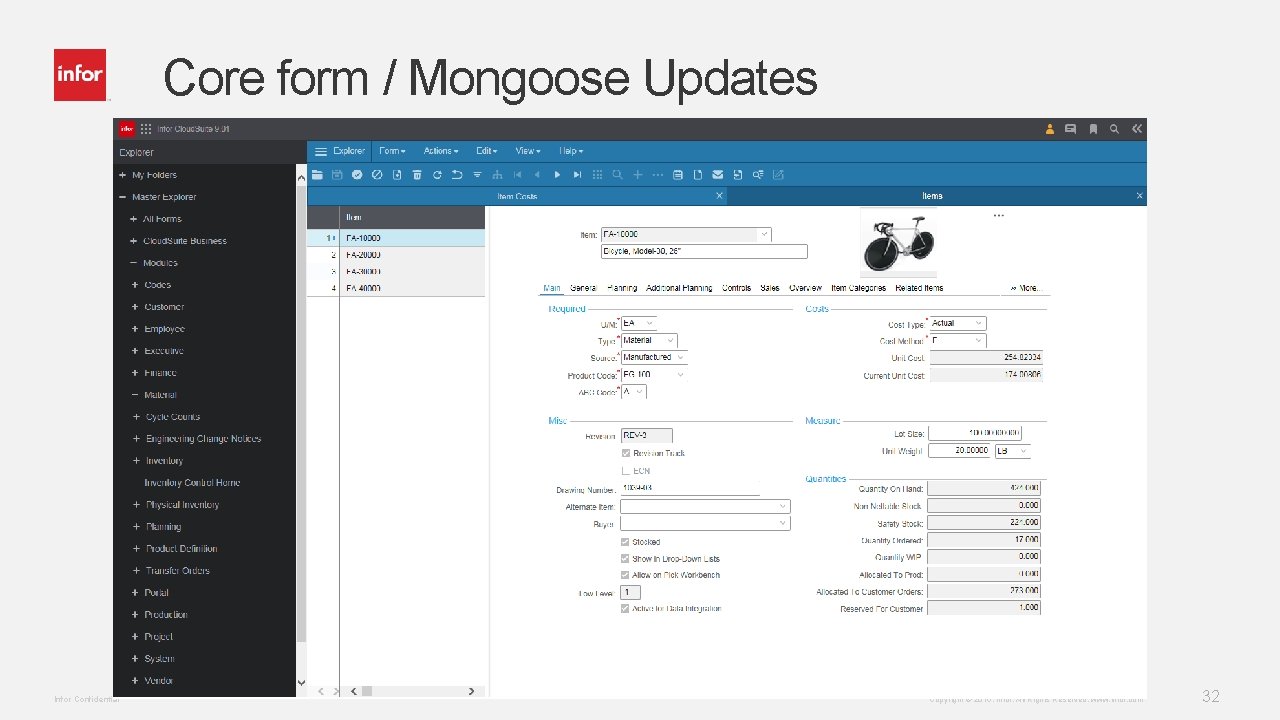Open the email/envelope icon in the toolbar
Image resolution: width=1280 pixels, height=720 pixels.
pos(717,174)
